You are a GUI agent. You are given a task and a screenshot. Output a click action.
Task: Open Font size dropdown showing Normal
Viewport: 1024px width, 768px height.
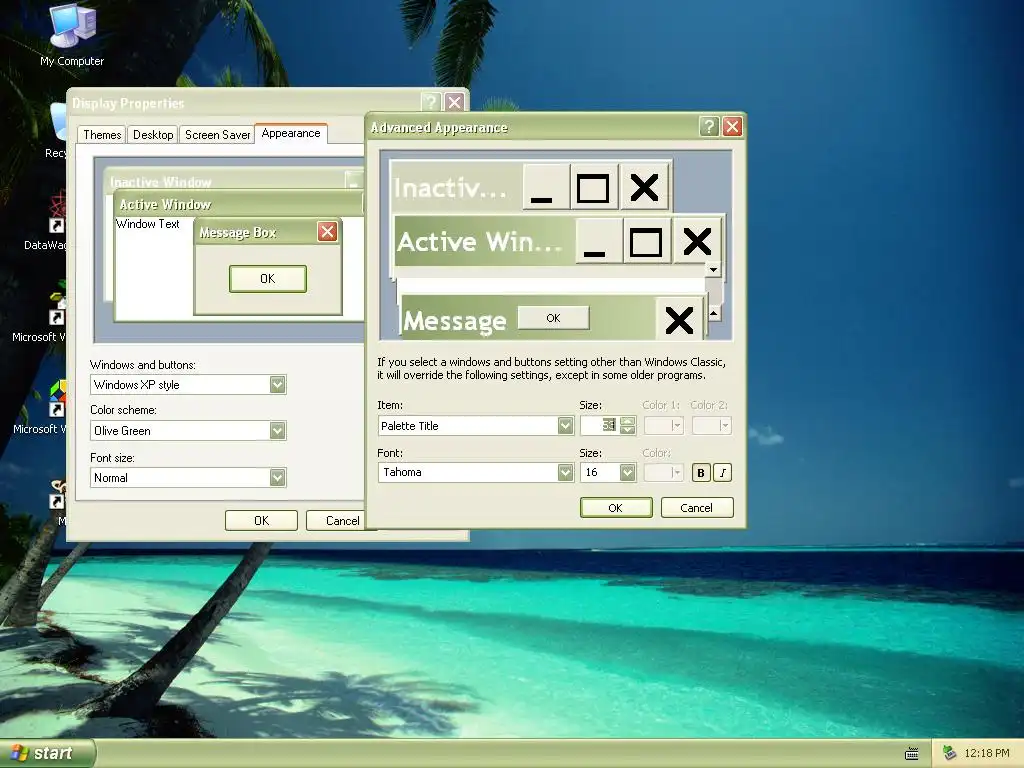click(x=278, y=477)
